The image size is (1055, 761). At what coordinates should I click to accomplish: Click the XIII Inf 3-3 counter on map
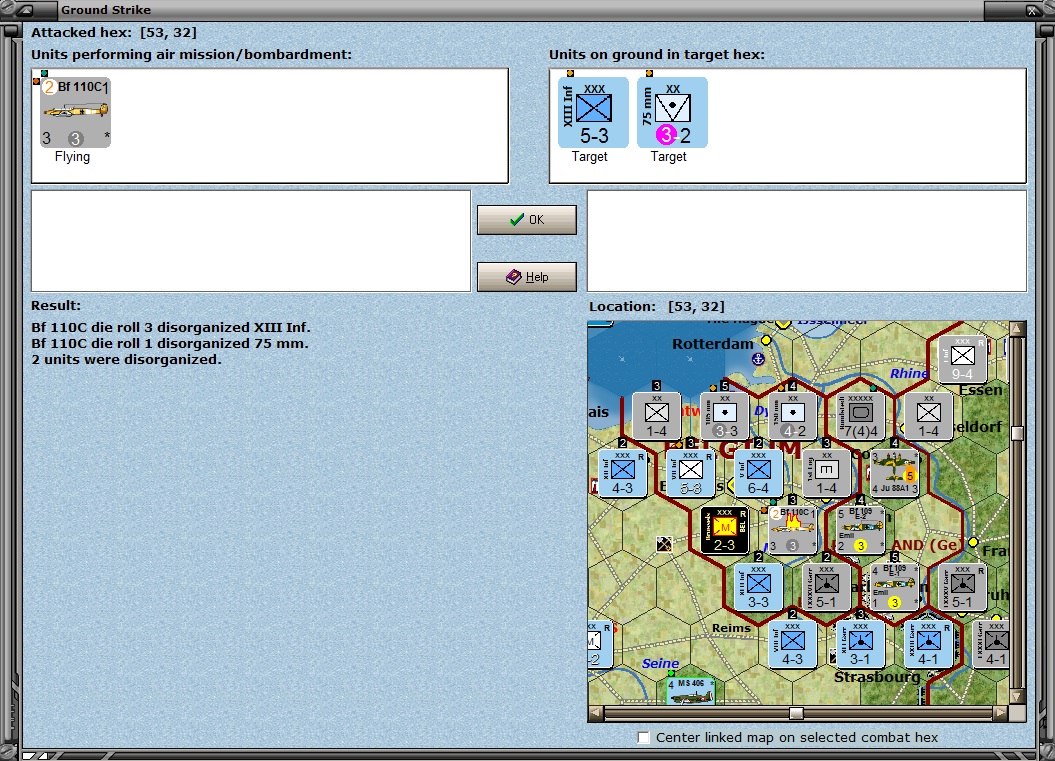tap(758, 587)
